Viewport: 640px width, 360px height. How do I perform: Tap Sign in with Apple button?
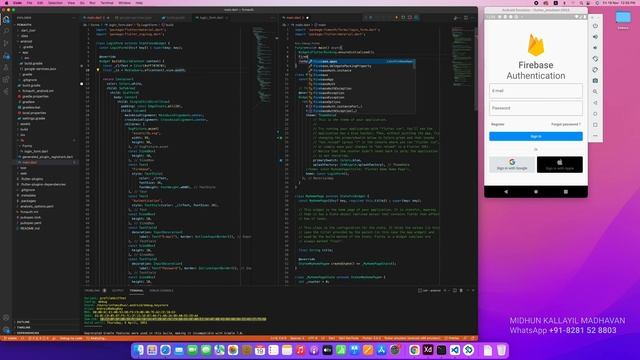pyautogui.click(x=560, y=164)
